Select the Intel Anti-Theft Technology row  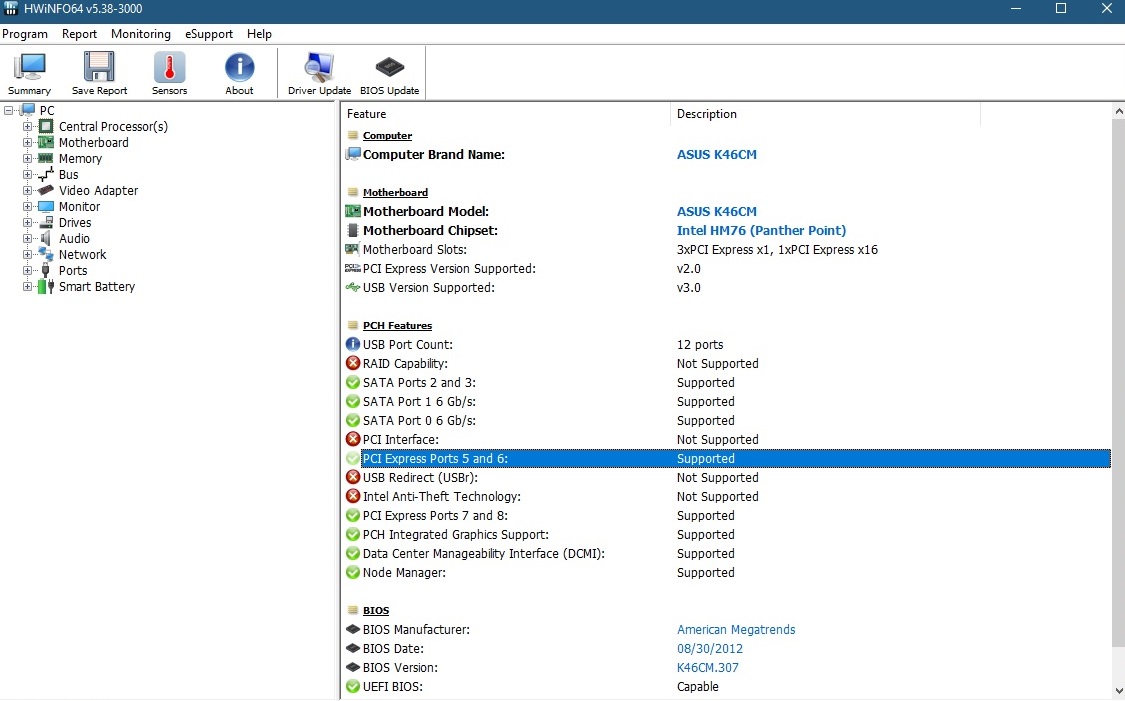coord(728,497)
